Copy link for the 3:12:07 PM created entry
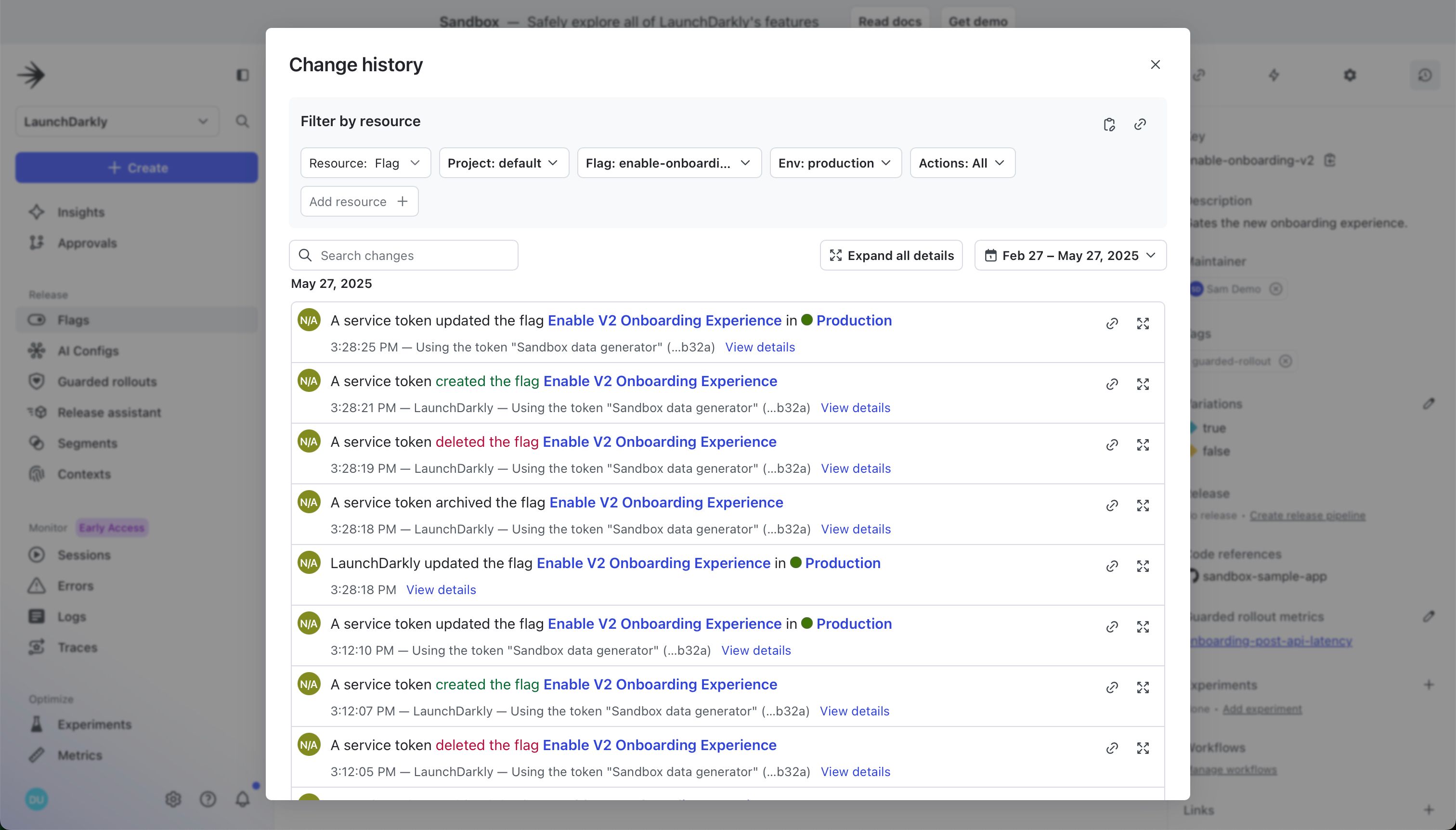 tap(1112, 687)
